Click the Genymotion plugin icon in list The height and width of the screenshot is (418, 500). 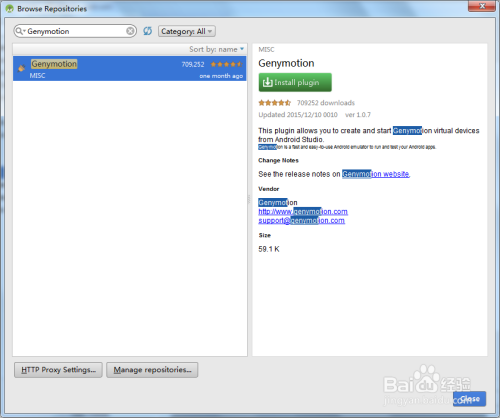(21, 68)
